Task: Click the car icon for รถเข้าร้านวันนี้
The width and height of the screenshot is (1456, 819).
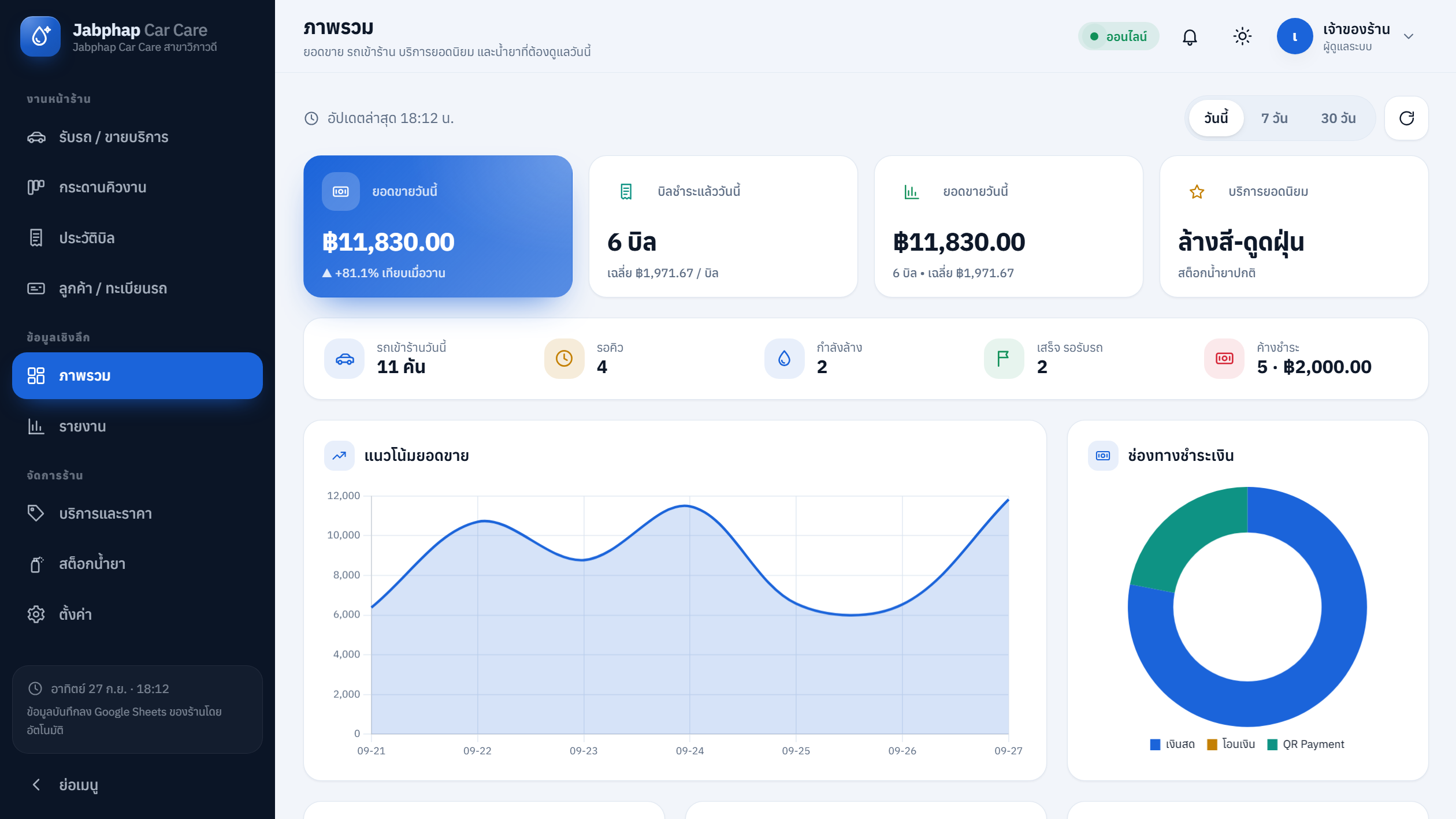Action: (344, 359)
